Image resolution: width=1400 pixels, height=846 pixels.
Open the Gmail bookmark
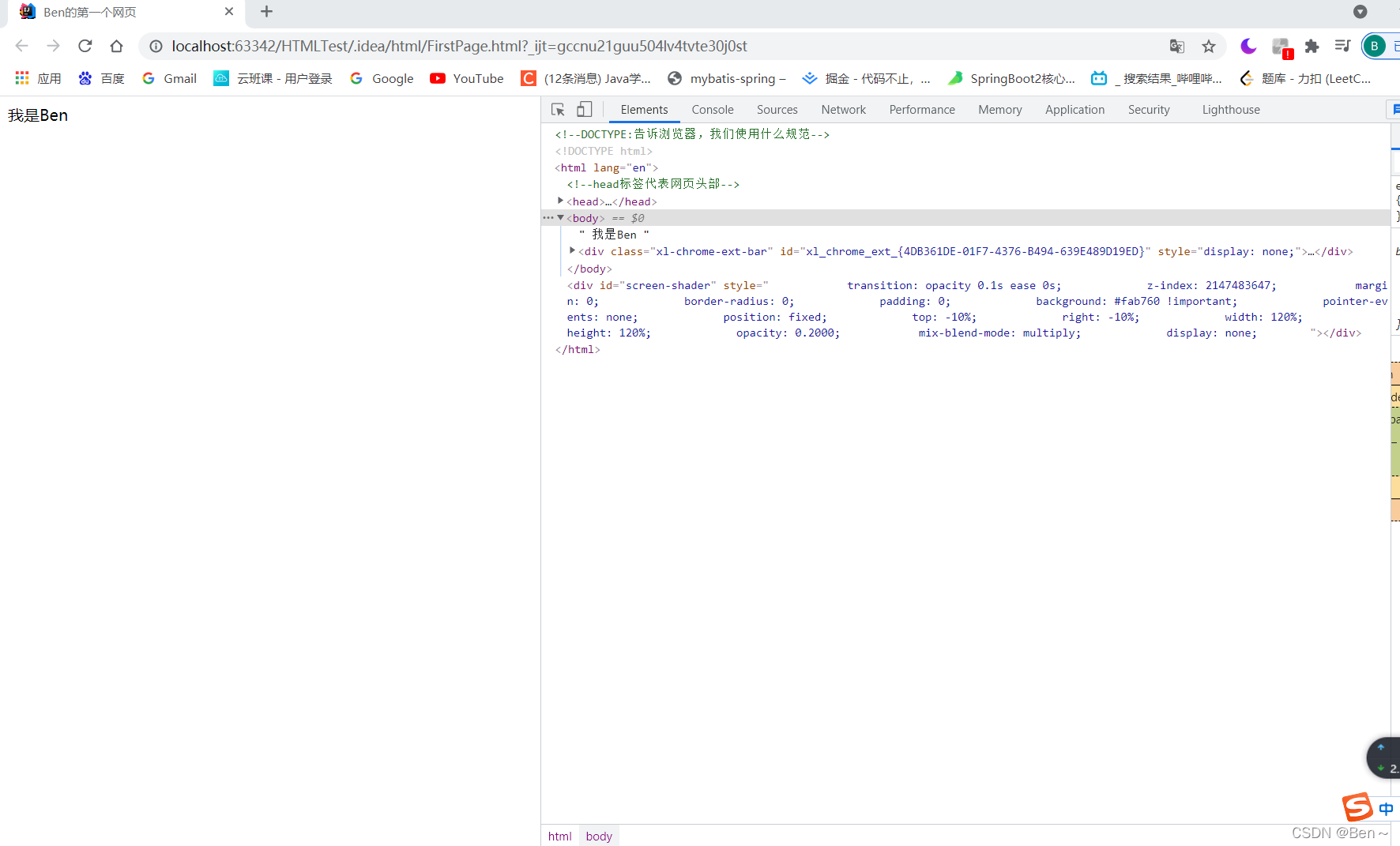169,78
